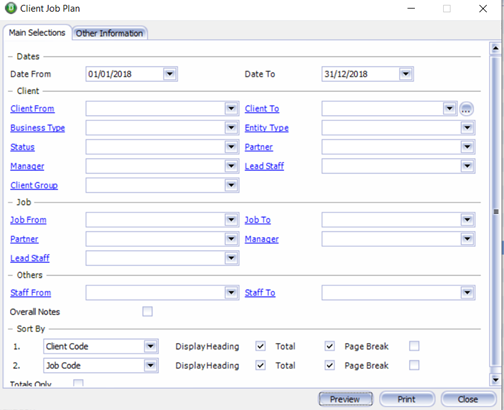Expand the Client To dropdown

449,109
